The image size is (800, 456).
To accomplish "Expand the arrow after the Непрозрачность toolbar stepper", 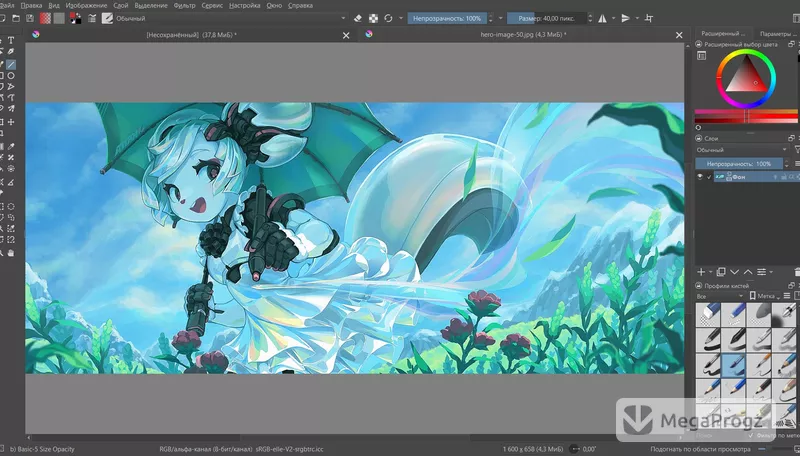I will pos(501,18).
